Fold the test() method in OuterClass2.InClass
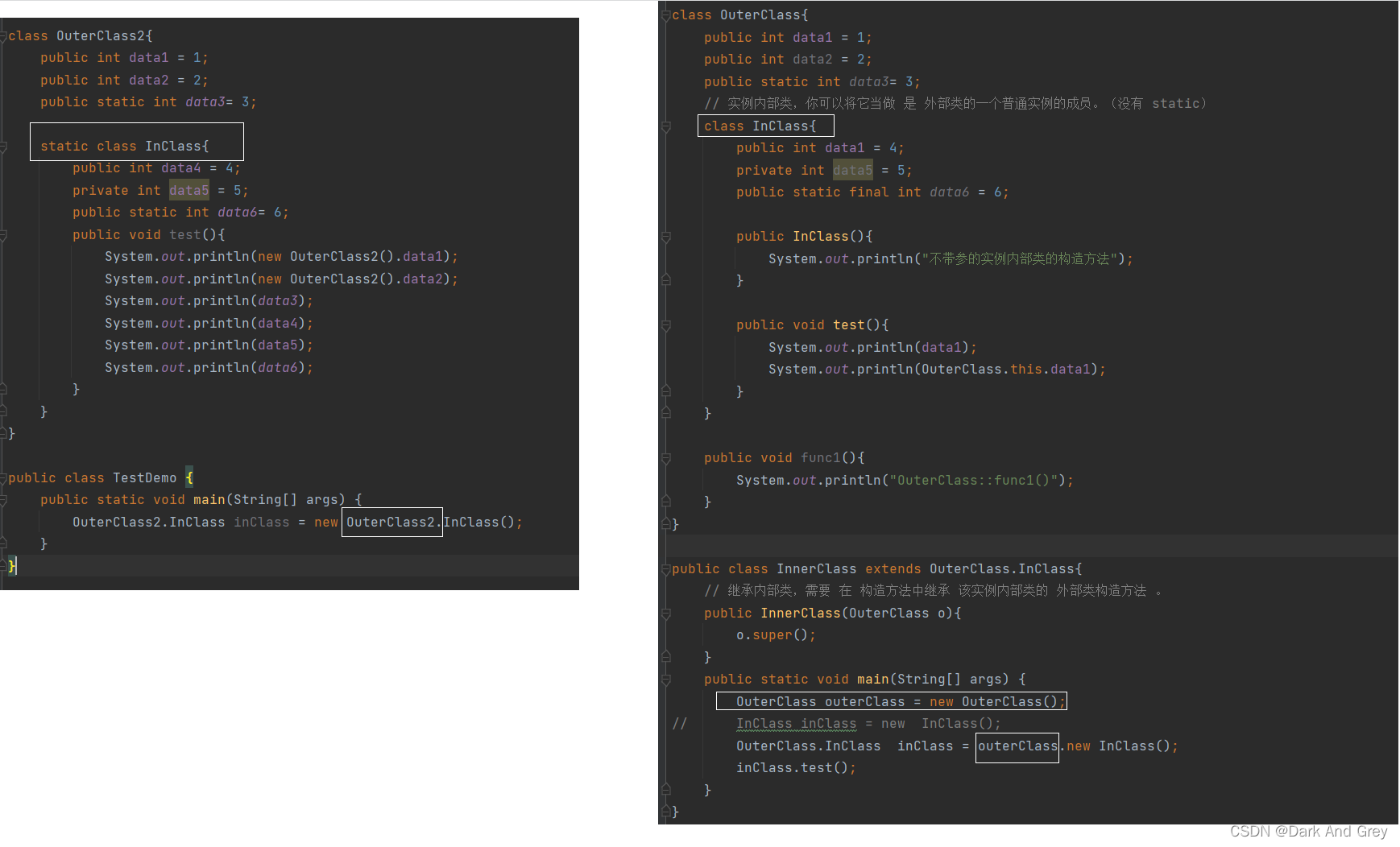 3,235
